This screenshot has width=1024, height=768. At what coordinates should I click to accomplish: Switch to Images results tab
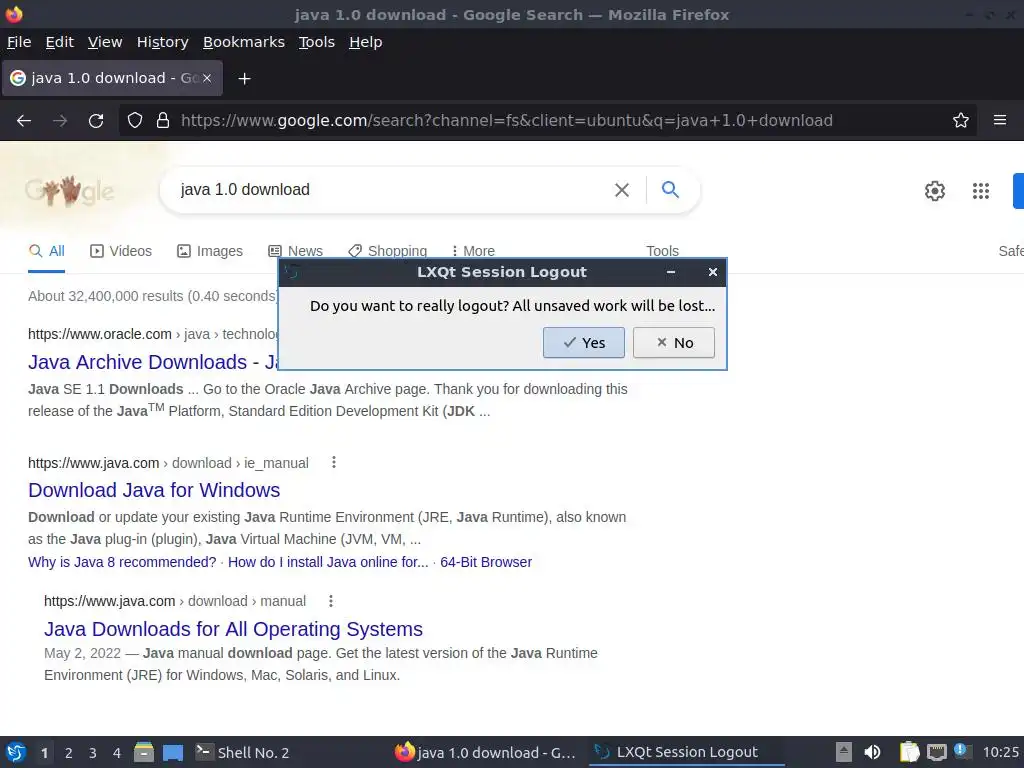tap(210, 251)
